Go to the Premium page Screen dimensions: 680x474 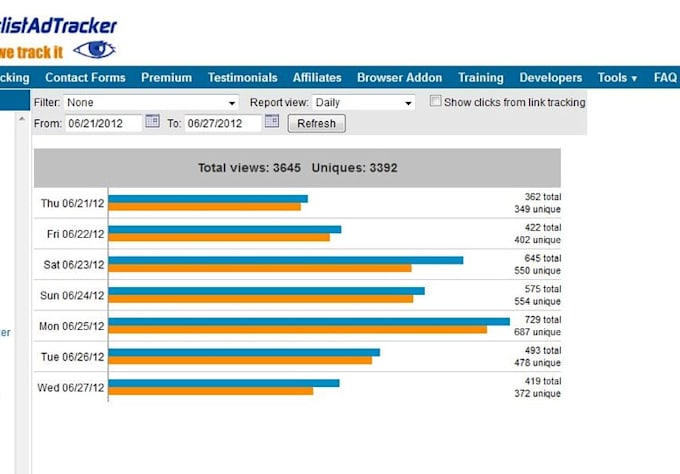click(x=167, y=78)
